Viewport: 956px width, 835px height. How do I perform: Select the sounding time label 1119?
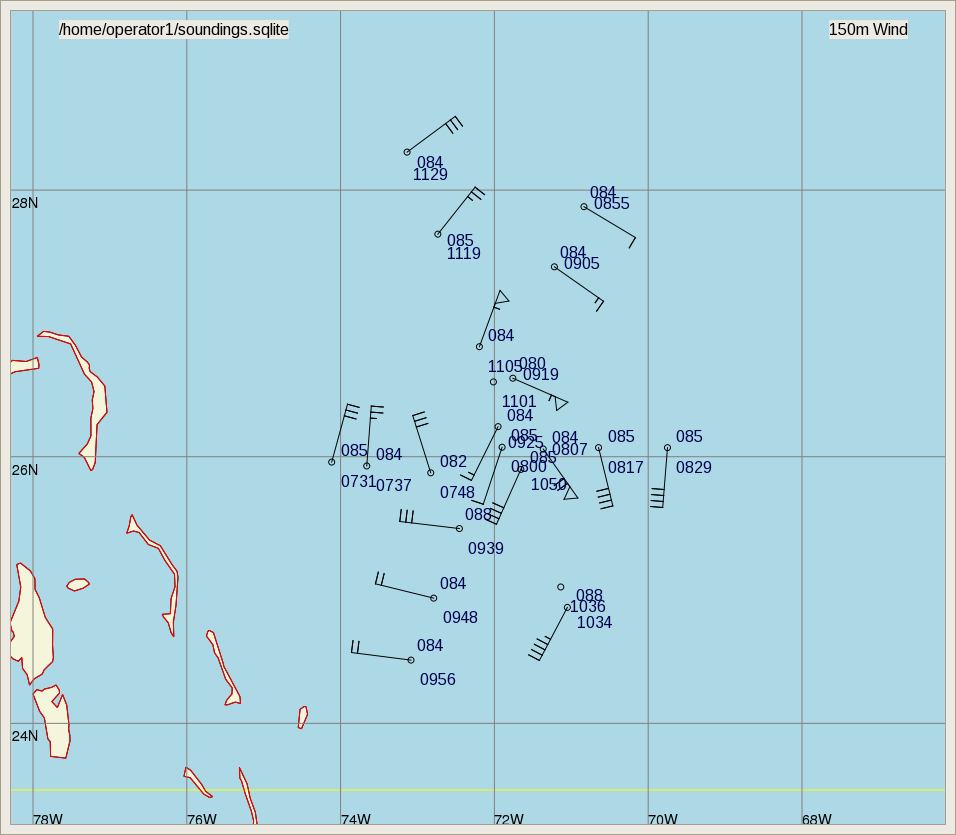[x=463, y=254]
